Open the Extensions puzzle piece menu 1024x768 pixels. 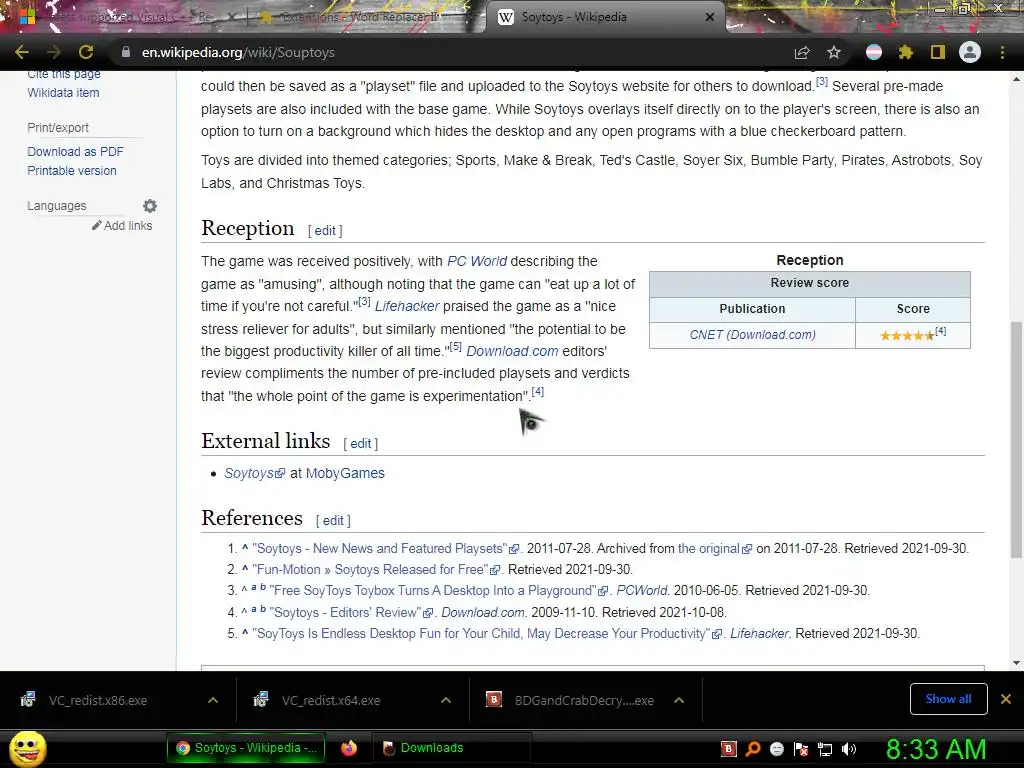pyautogui.click(x=905, y=52)
